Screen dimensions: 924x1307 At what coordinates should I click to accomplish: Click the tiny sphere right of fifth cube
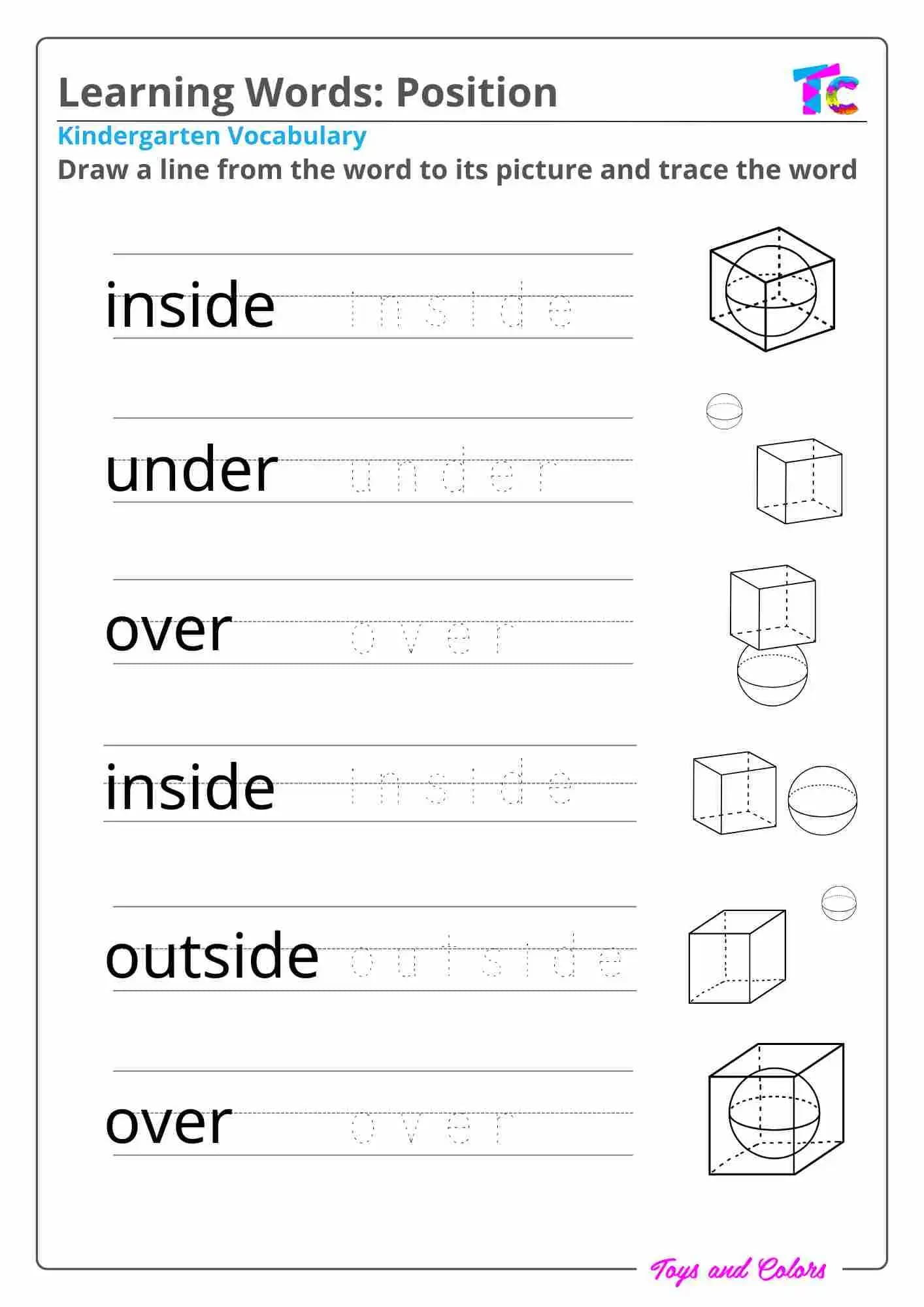point(839,903)
